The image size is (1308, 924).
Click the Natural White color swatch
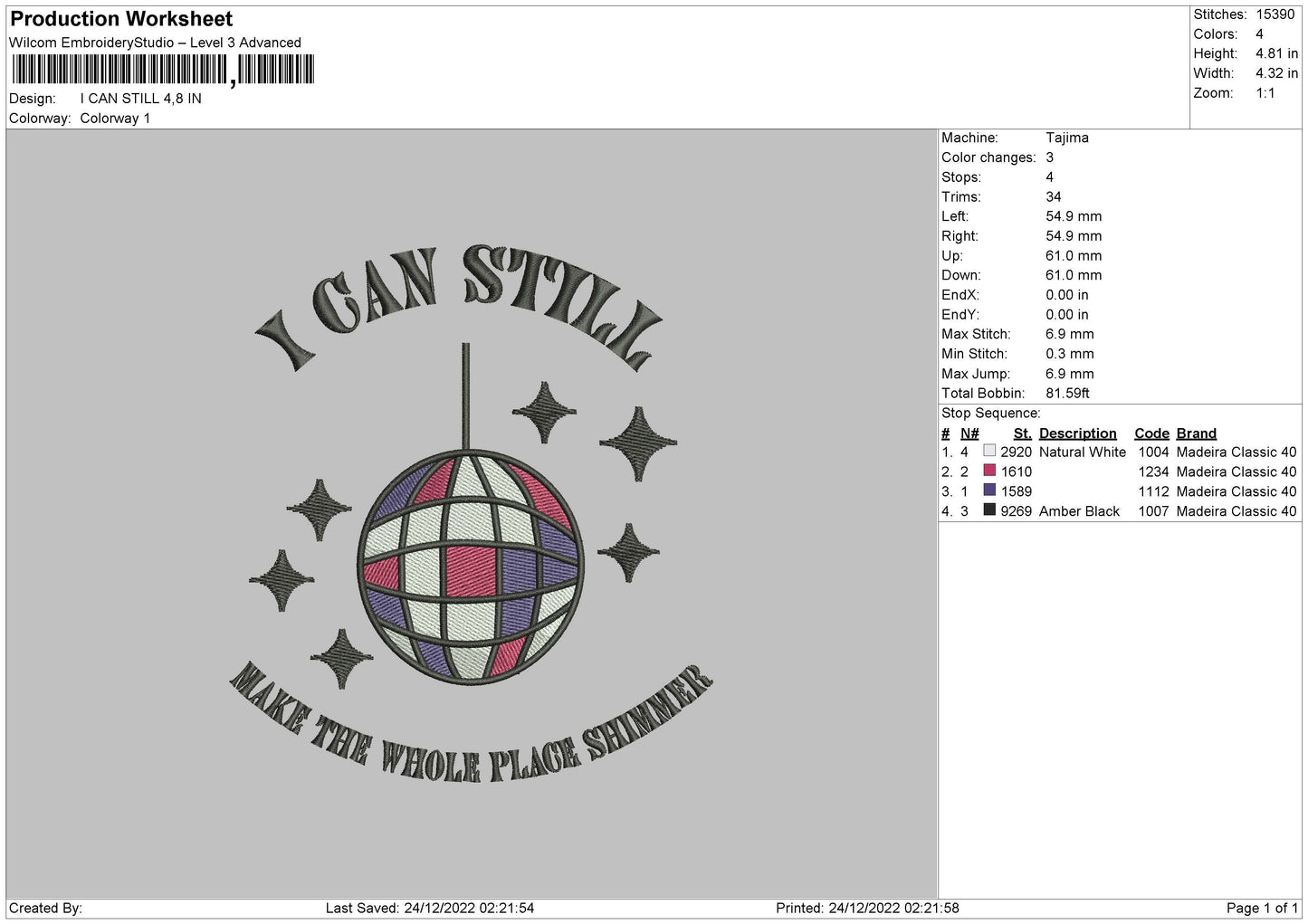(989, 452)
